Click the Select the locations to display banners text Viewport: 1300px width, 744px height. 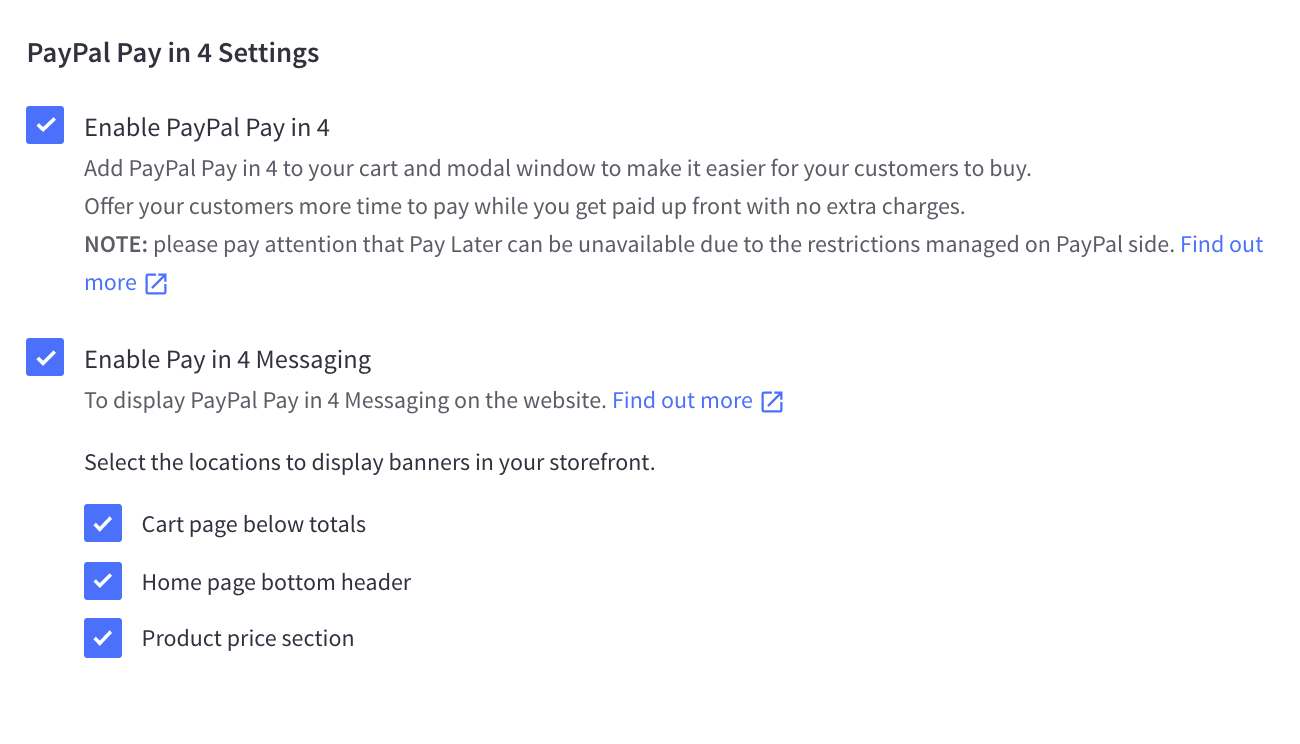pos(369,463)
